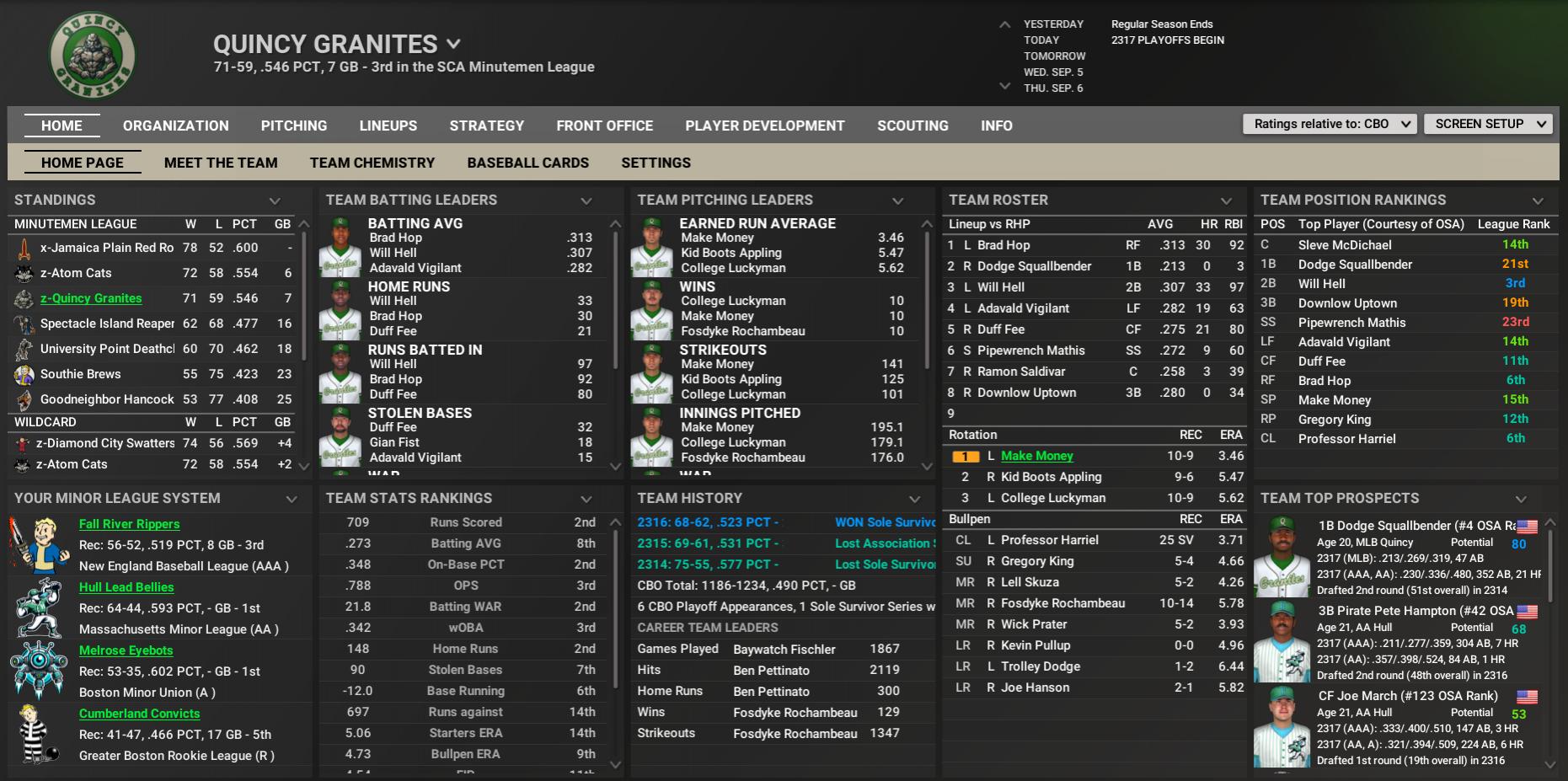Viewport: 1568px width, 781px height.
Task: Click the Hull Lead Bellies logo icon
Action: pos(39,607)
